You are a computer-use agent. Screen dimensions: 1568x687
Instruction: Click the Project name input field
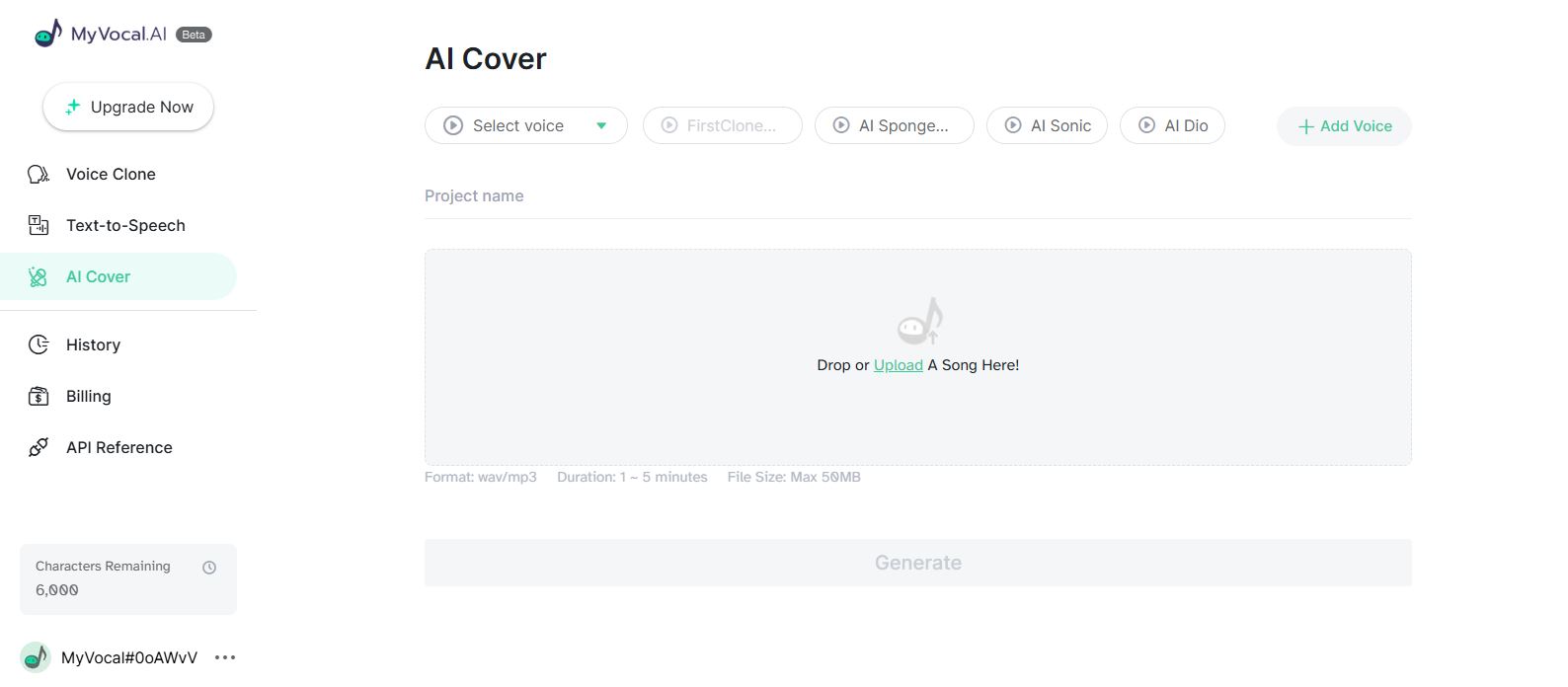point(917,196)
